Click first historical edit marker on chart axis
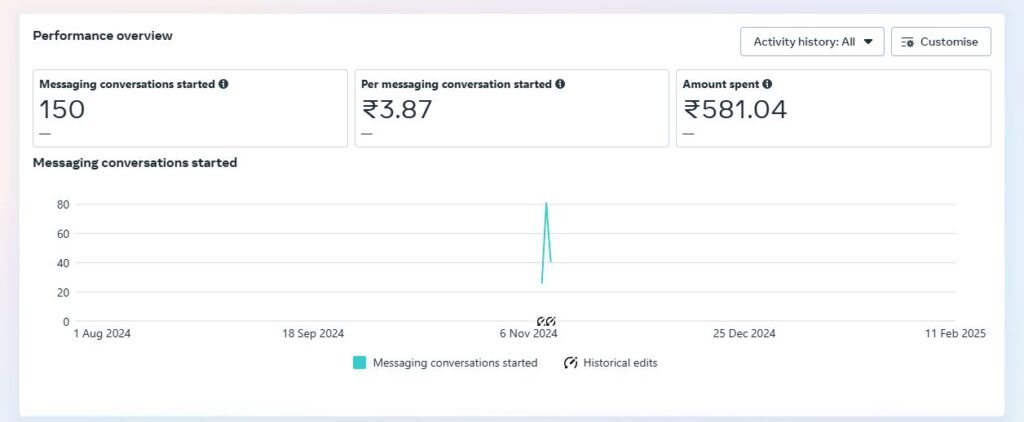 click(541, 321)
